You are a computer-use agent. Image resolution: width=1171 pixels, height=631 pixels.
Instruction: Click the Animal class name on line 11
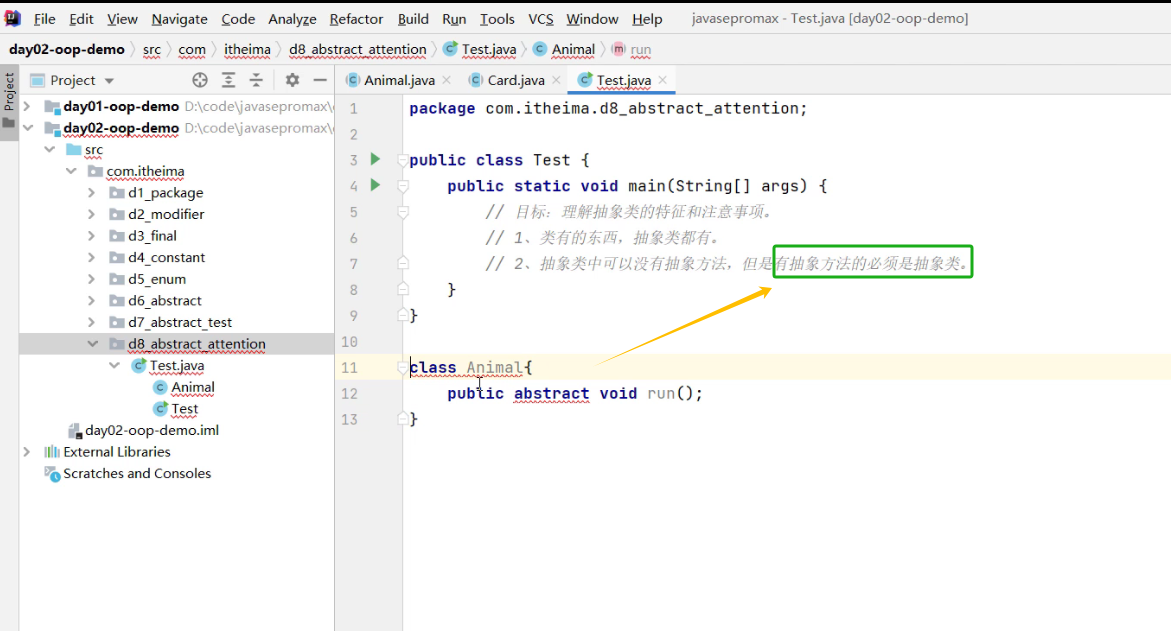[494, 367]
